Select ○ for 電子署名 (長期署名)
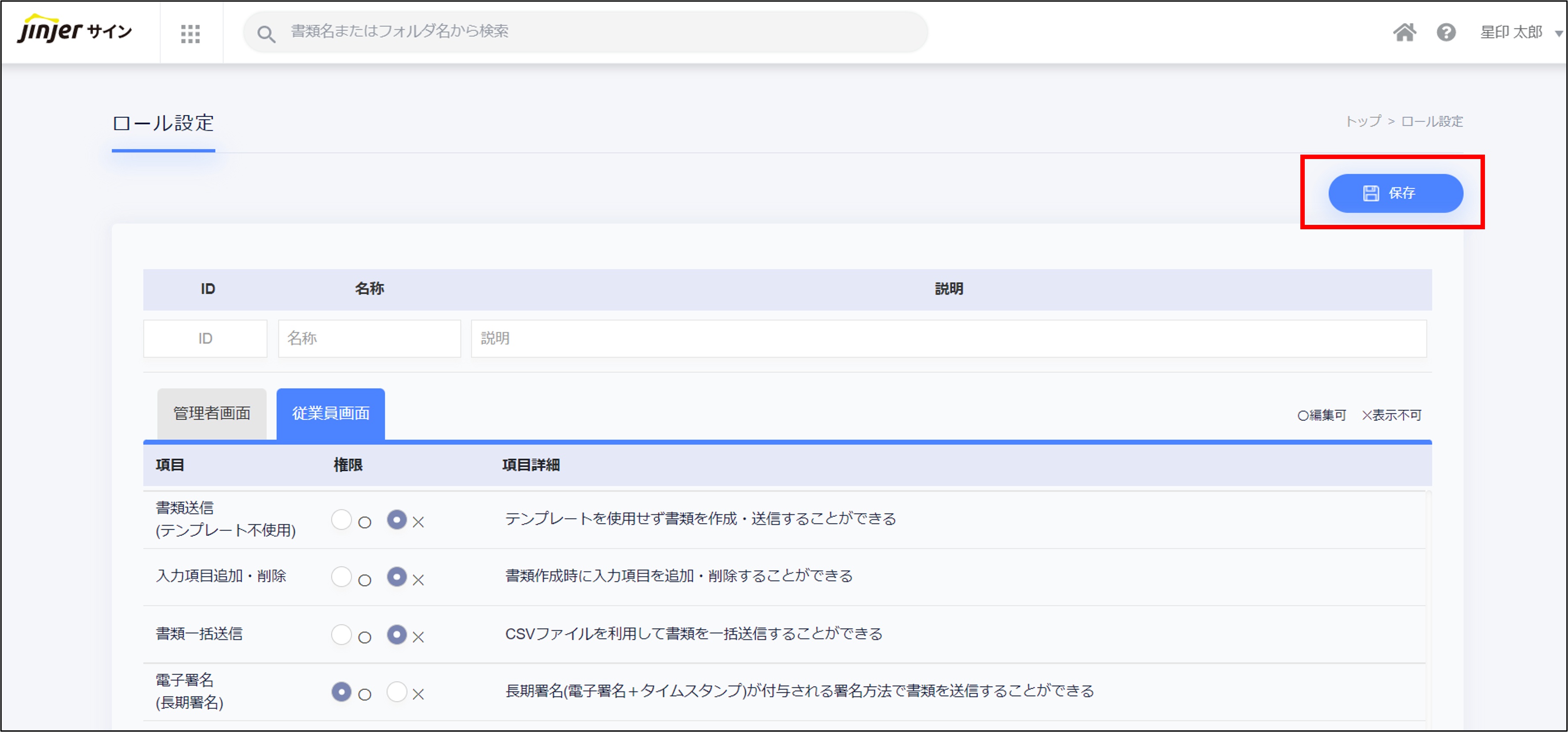This screenshot has height=732, width=1568. pos(341,691)
